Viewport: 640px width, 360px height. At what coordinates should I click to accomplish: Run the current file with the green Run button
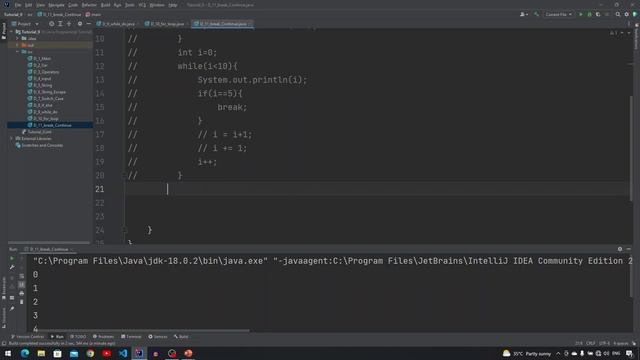pyautogui.click(x=581, y=14)
